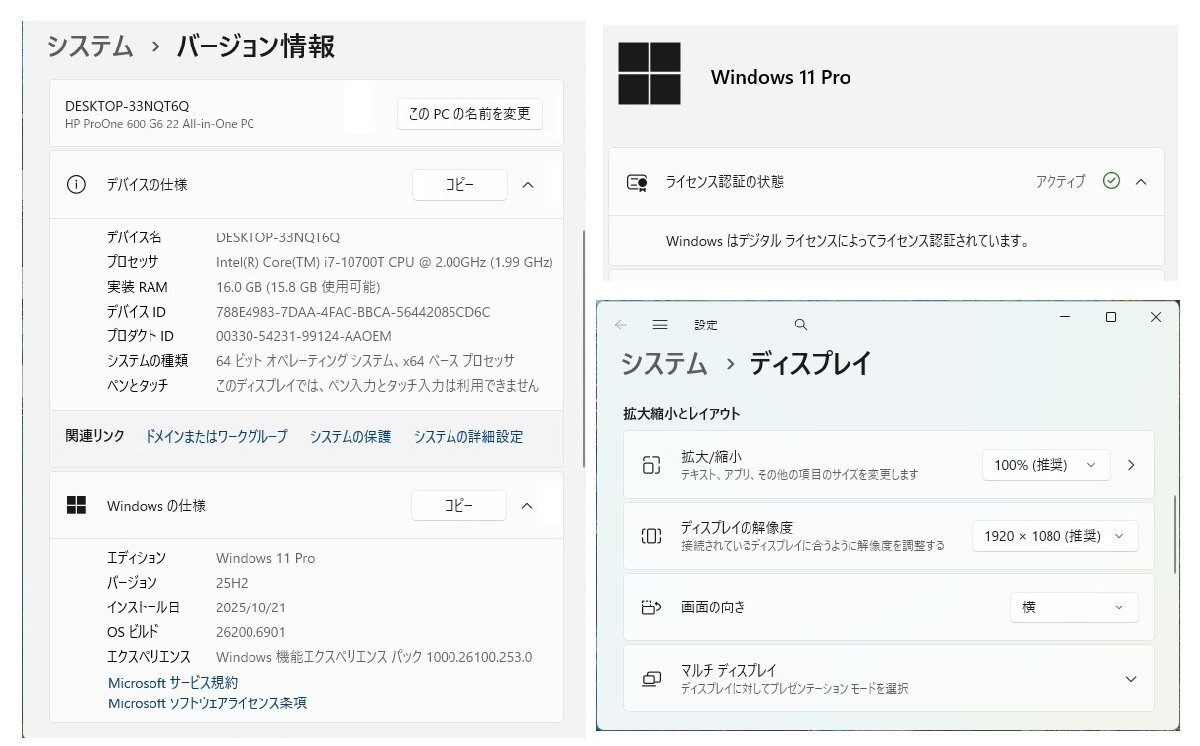1200x746 pixels.
Task: Open the システムの詳細設定 link
Action: click(468, 437)
